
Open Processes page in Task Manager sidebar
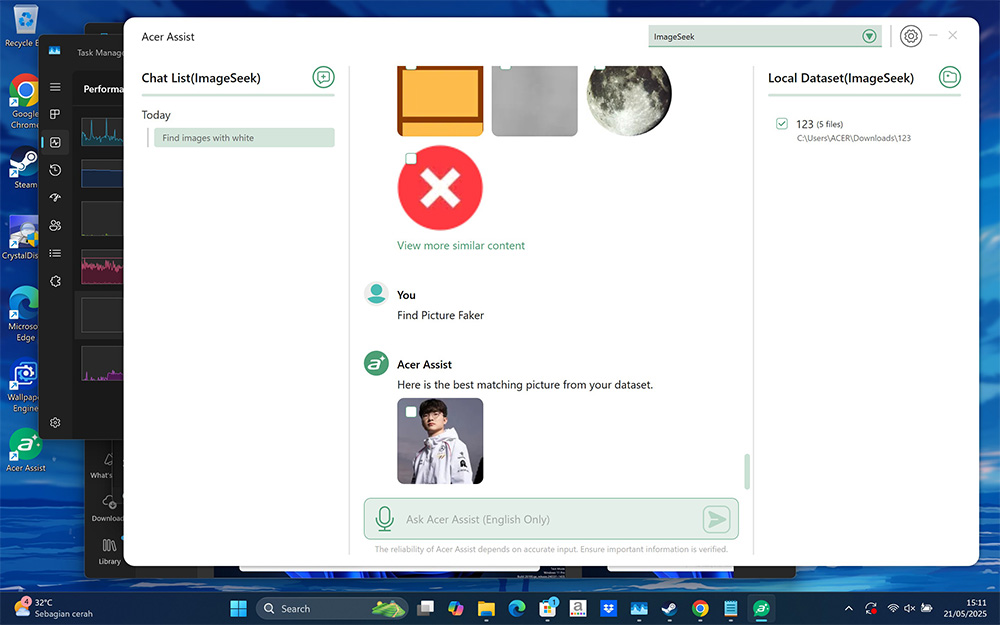(x=55, y=114)
